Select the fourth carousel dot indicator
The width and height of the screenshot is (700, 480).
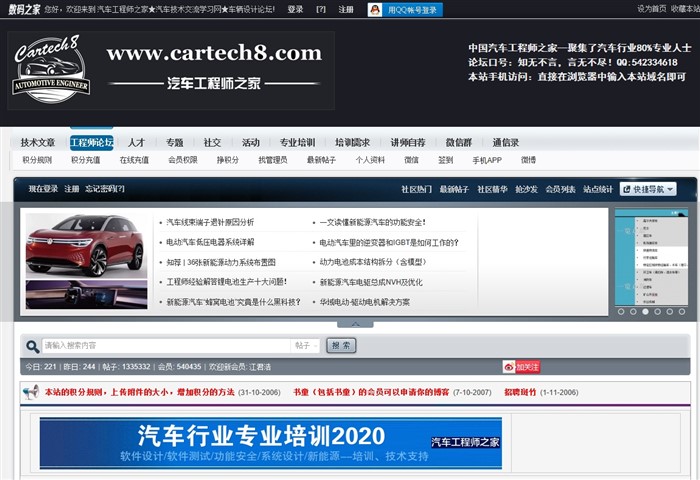pyautogui.click(x=658, y=312)
